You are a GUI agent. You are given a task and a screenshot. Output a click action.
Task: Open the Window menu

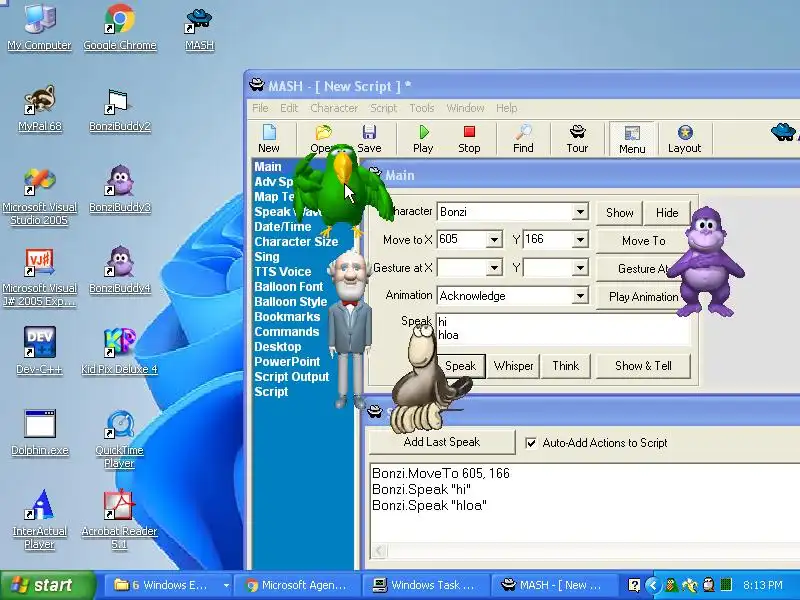click(465, 108)
